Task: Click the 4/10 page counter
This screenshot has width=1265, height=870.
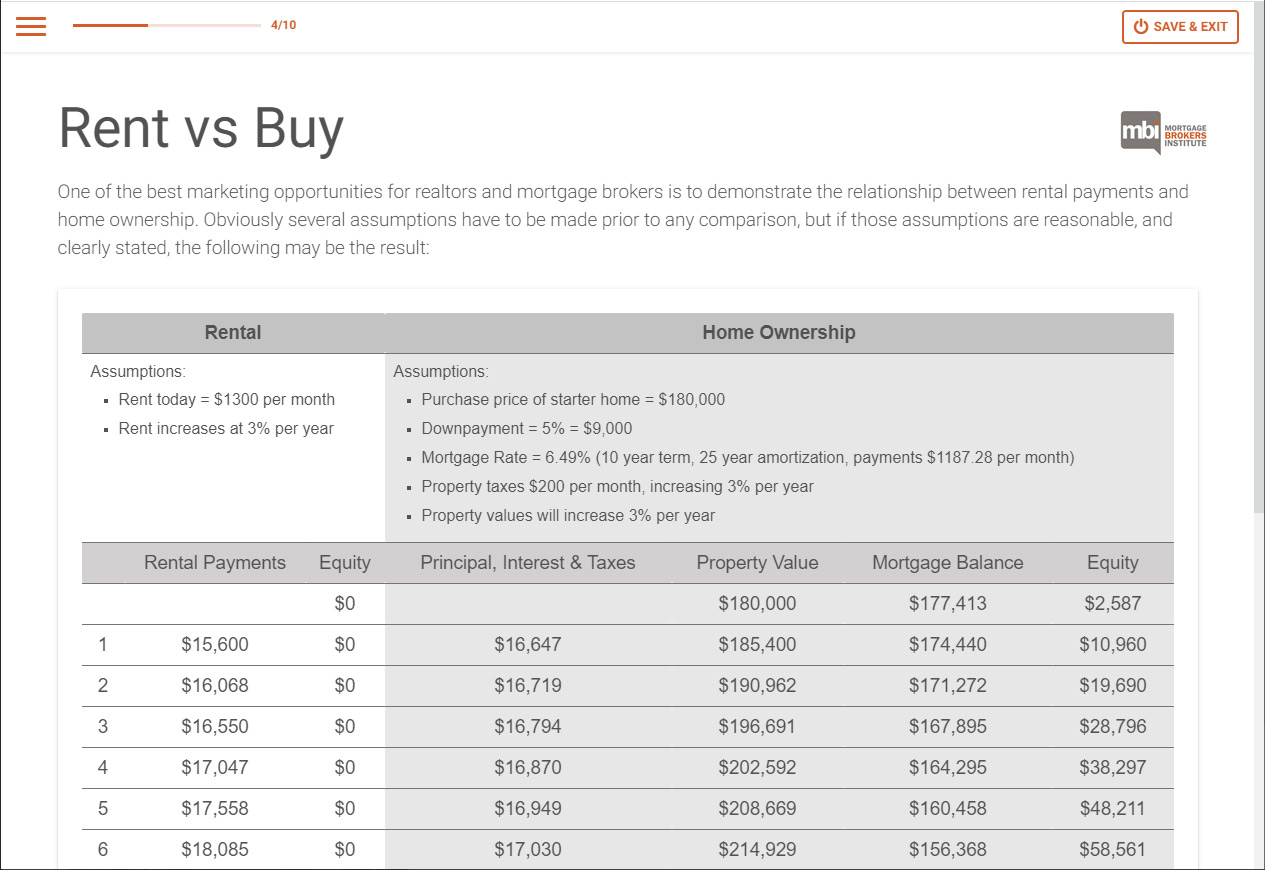Action: point(283,25)
